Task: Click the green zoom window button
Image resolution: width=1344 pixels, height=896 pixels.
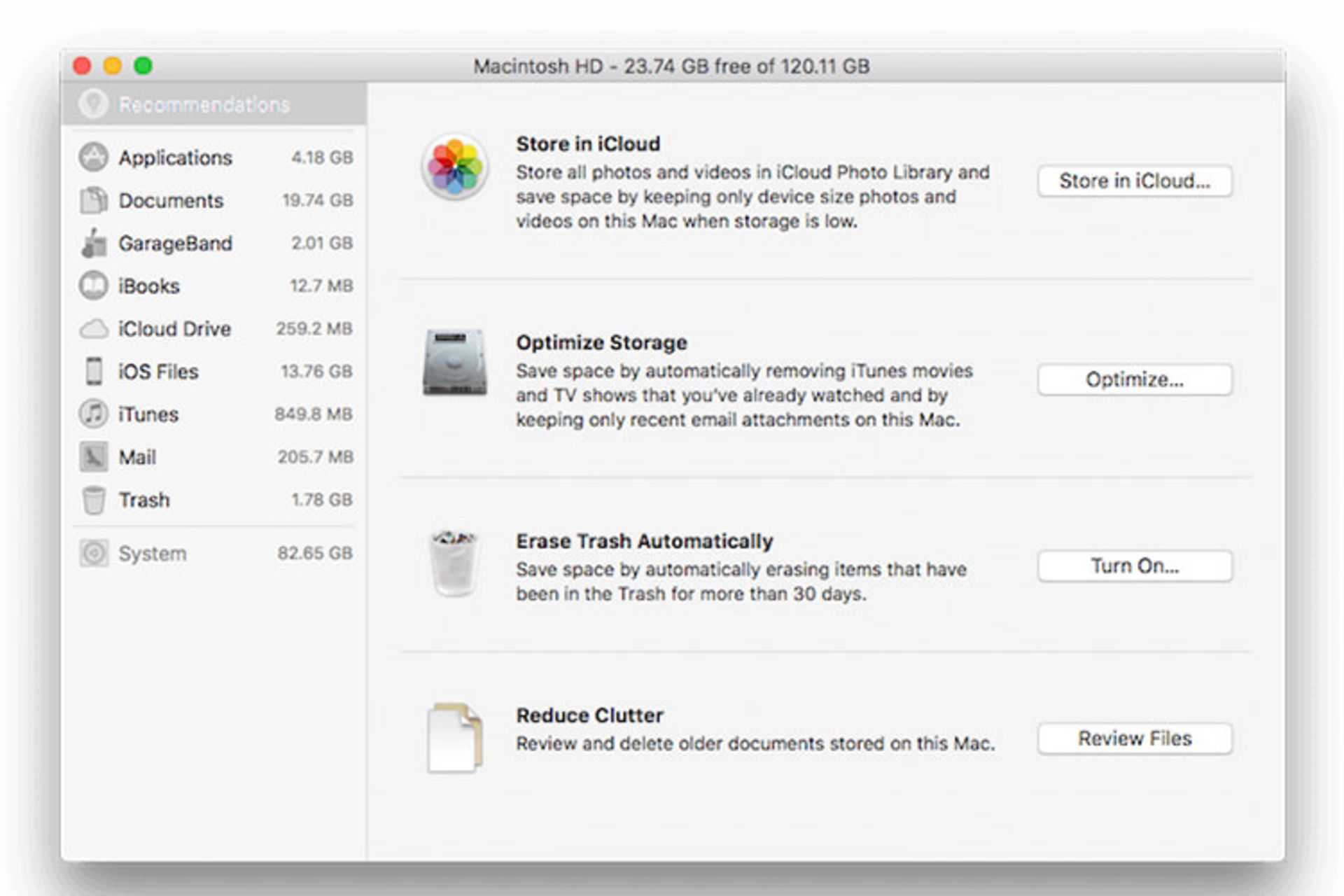Action: click(x=143, y=66)
